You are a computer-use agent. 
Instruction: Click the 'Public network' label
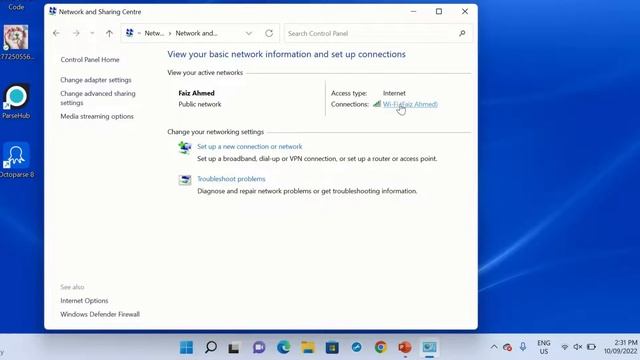point(200,104)
